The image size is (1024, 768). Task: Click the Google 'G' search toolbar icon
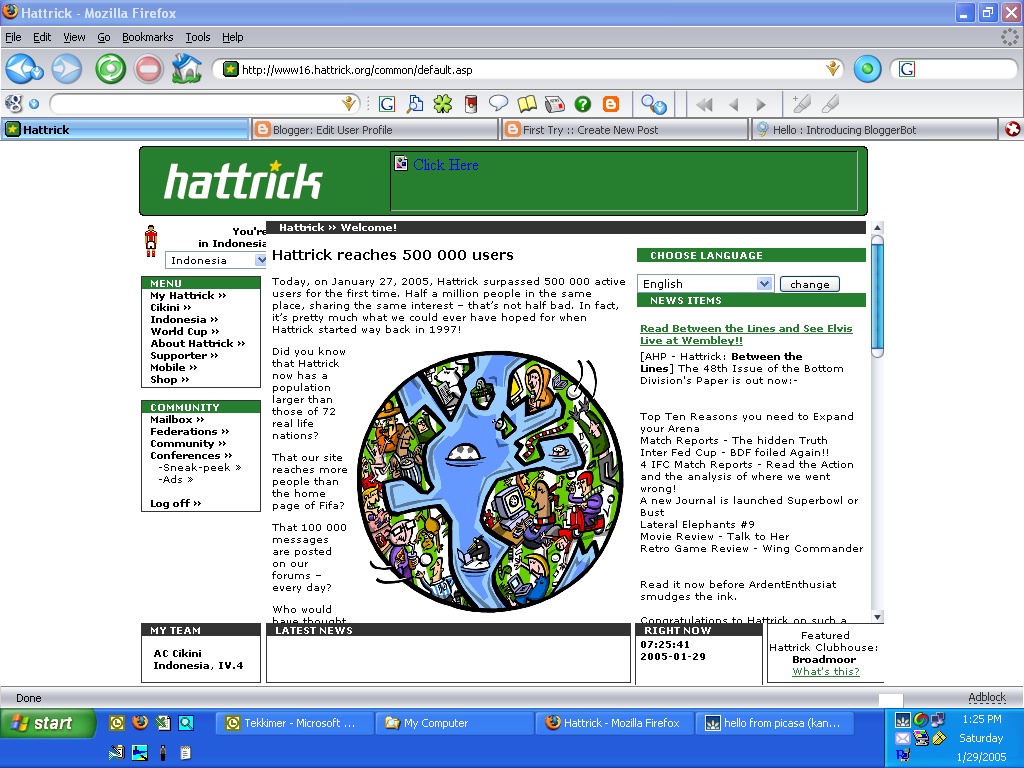click(x=387, y=104)
